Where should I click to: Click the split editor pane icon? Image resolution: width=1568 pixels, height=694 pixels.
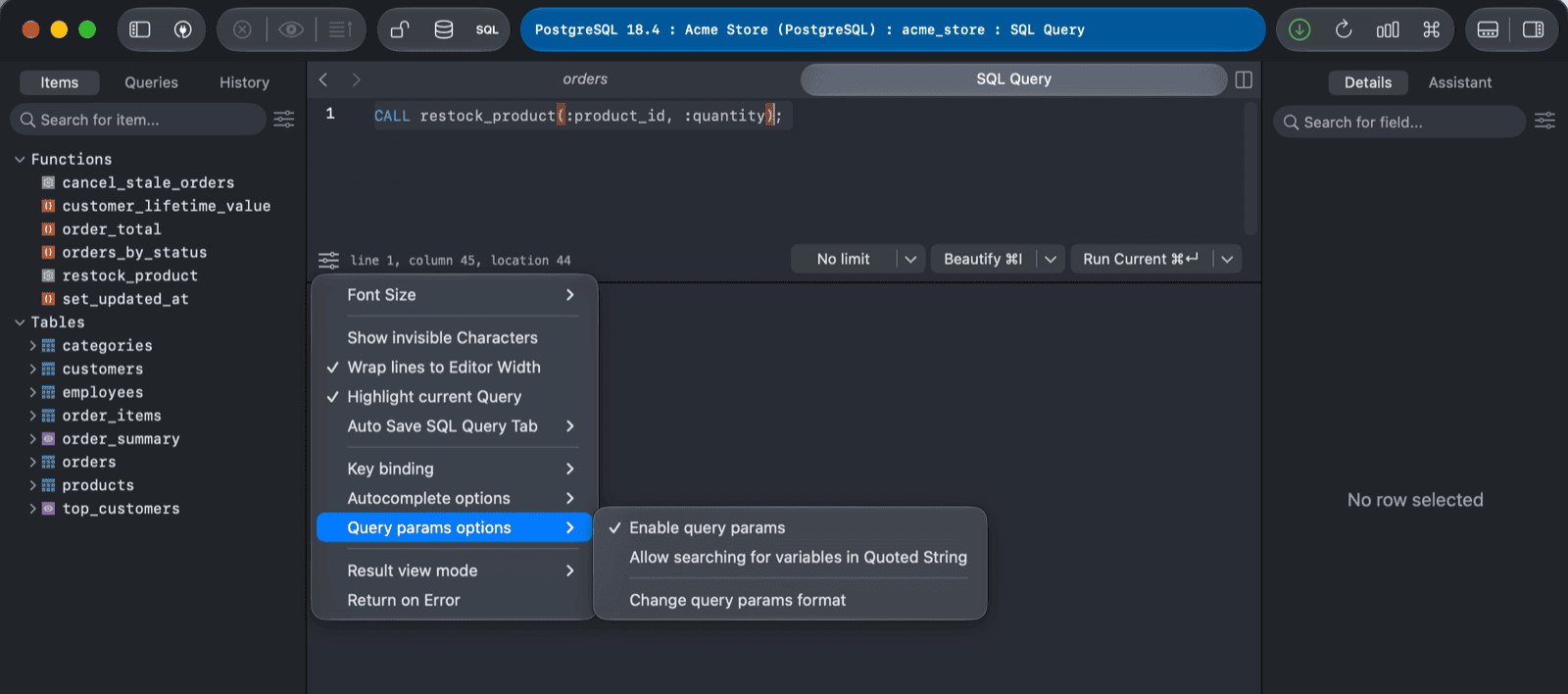coord(1244,79)
